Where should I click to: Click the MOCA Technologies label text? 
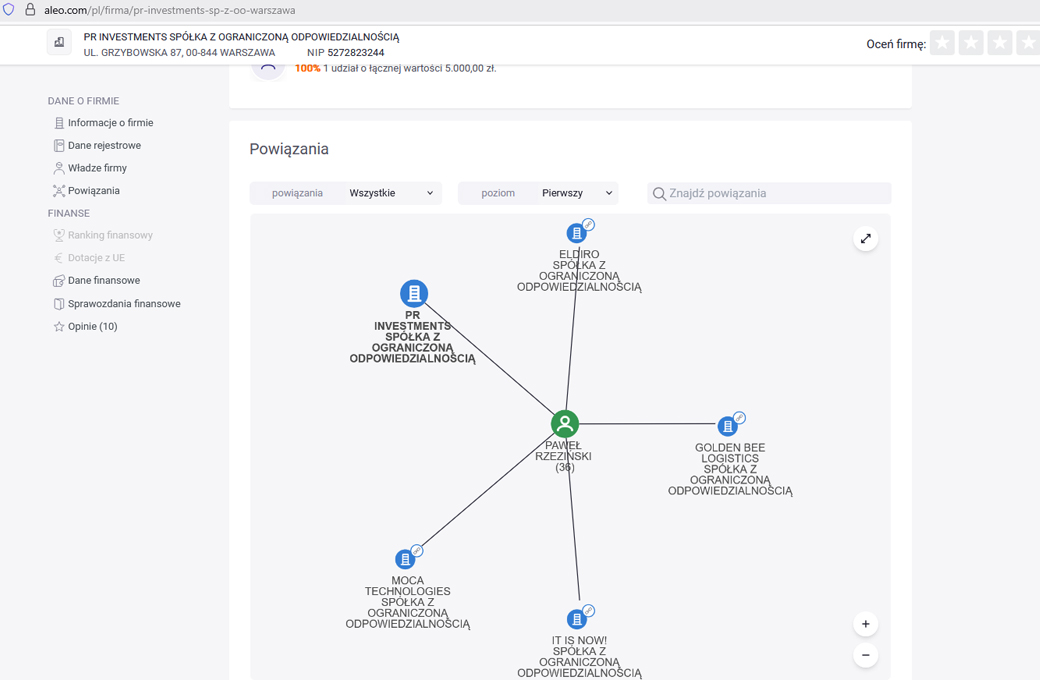[407, 602]
